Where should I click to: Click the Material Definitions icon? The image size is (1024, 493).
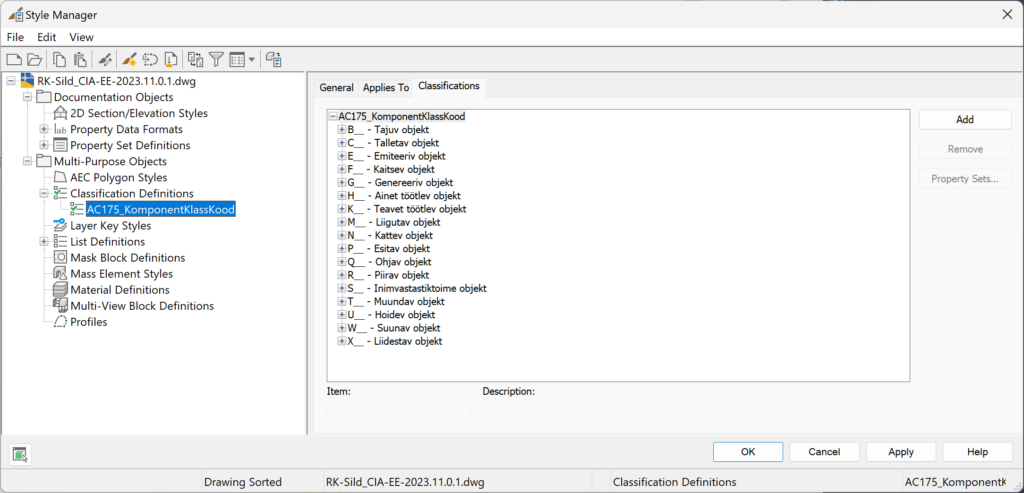click(x=60, y=289)
